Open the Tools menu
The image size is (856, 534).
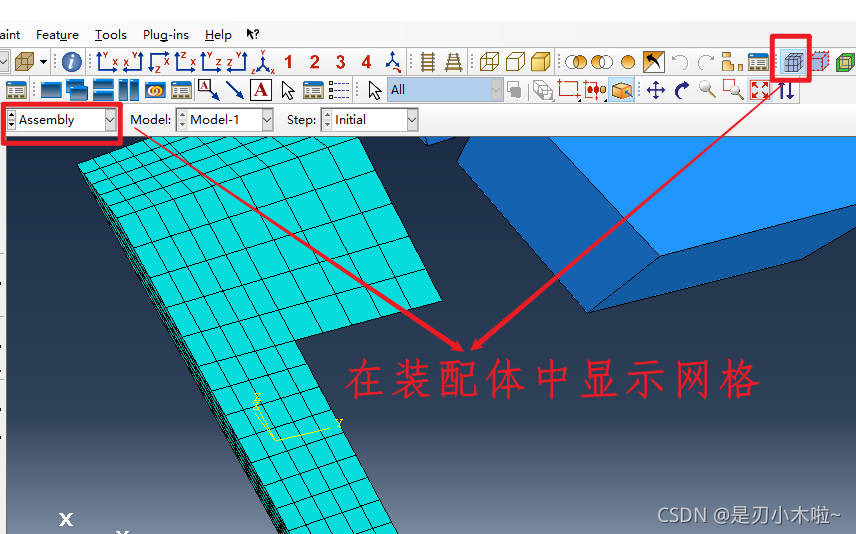(x=110, y=35)
